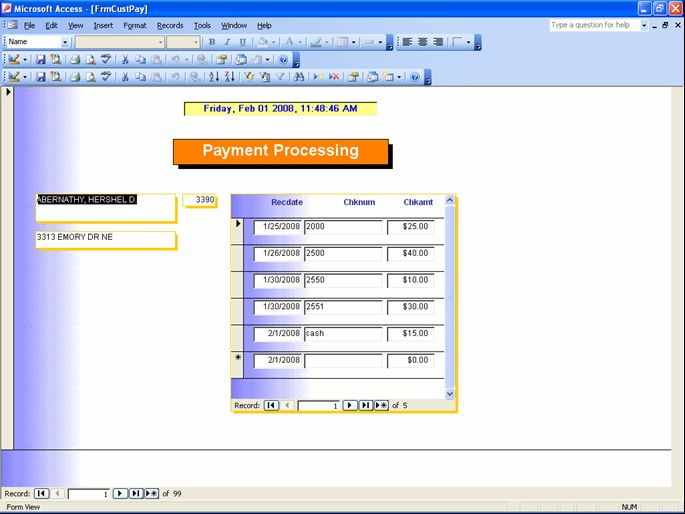
Task: Add new record in payments subform navigator
Action: 381,405
